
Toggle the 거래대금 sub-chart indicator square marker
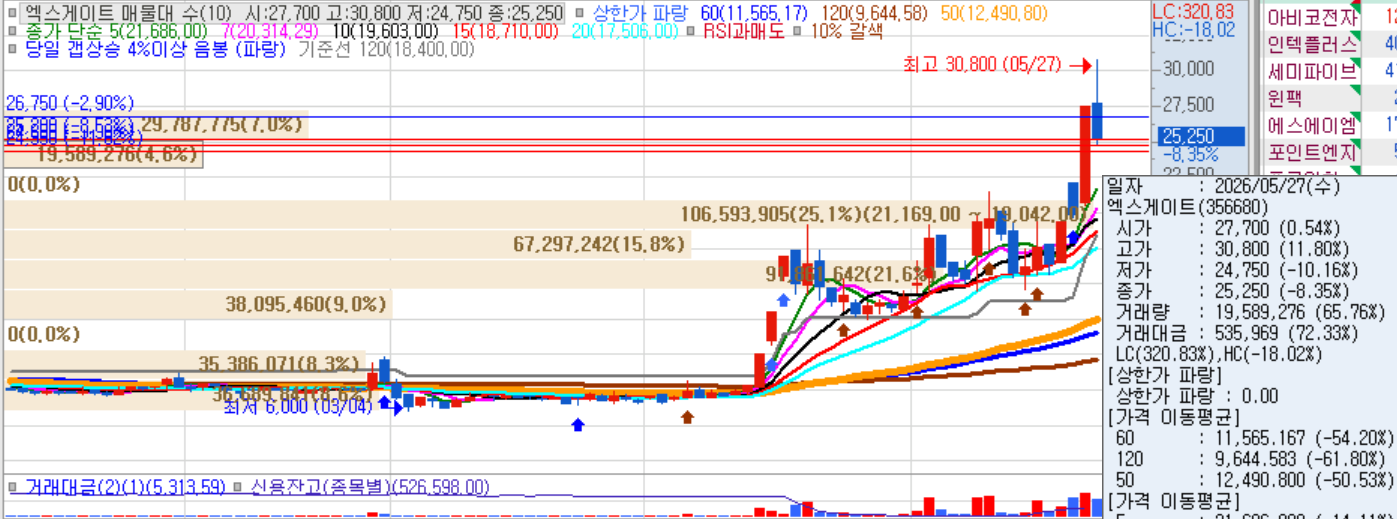(12, 487)
